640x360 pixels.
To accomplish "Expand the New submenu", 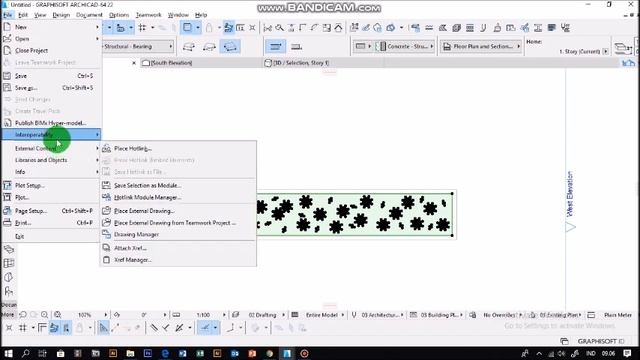I will [x=51, y=27].
